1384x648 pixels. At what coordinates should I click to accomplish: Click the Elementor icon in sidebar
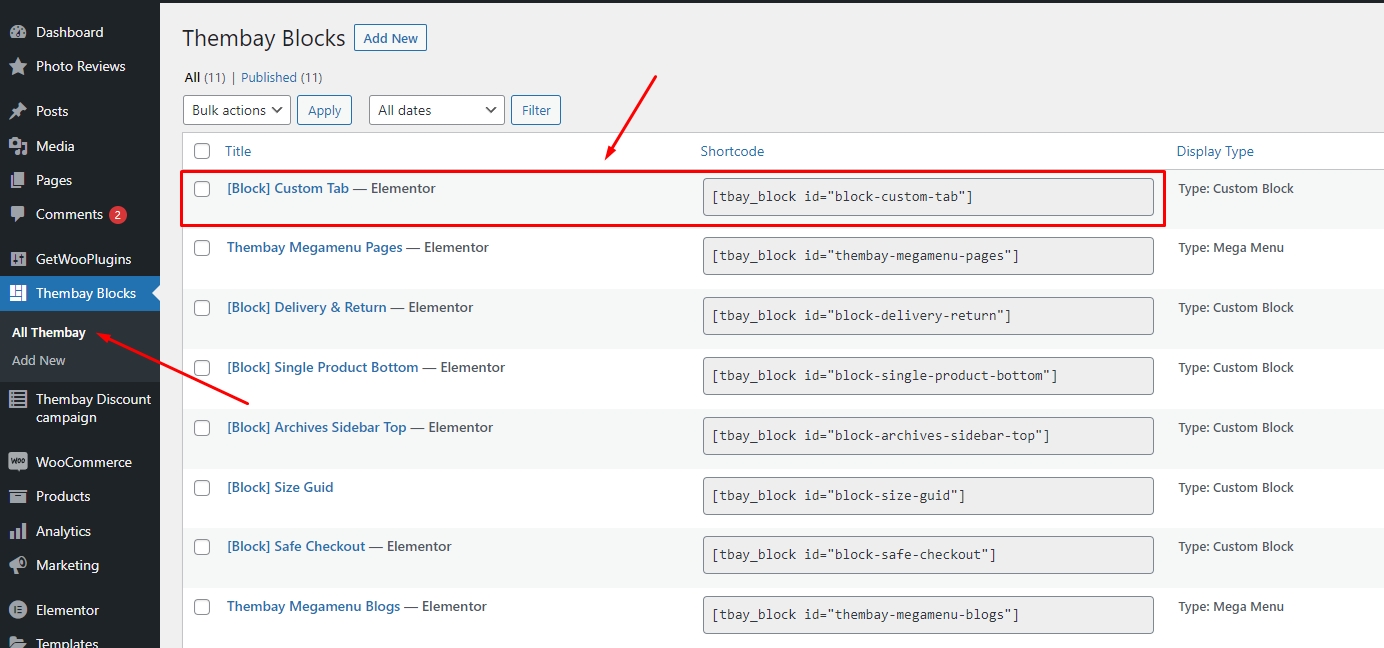coord(17,610)
